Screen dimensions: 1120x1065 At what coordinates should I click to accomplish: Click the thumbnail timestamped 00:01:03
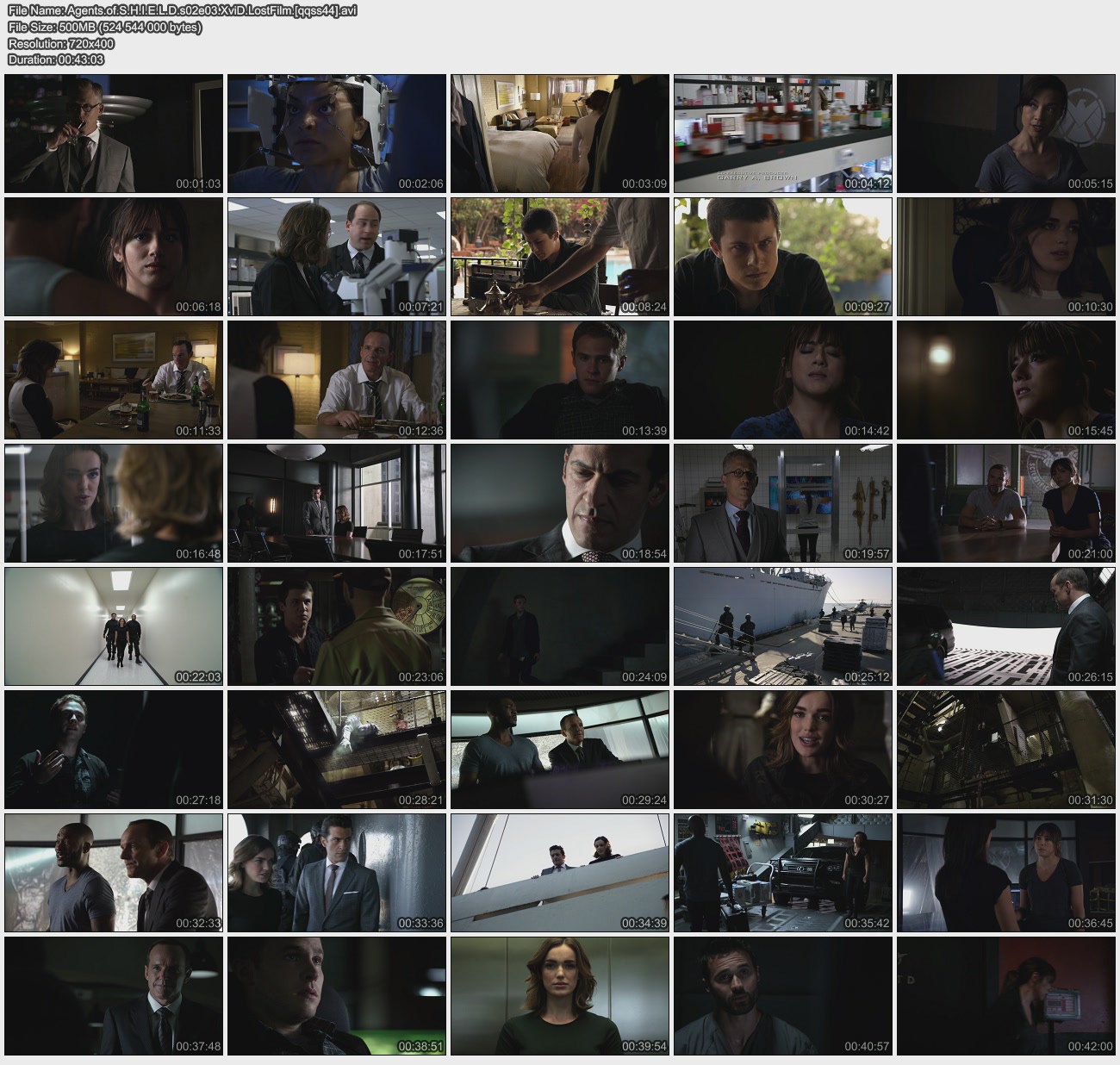[114, 134]
